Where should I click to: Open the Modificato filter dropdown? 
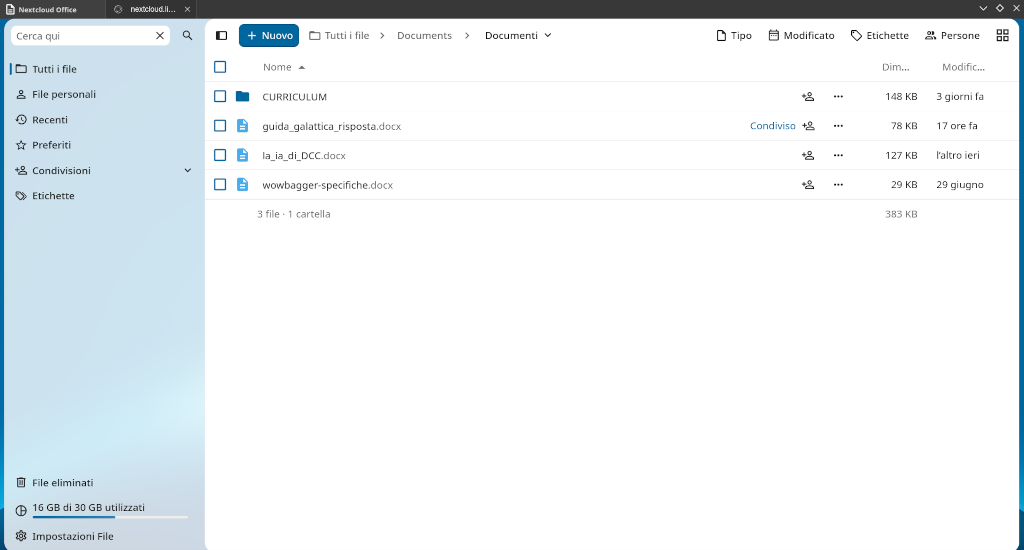pyautogui.click(x=801, y=35)
